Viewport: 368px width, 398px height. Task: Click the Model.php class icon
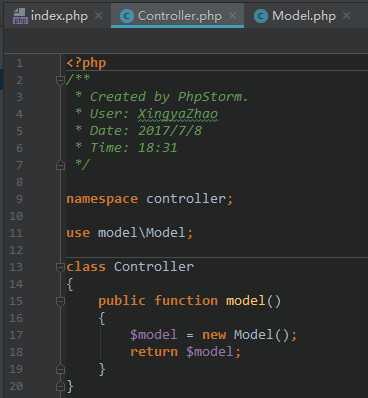pos(261,16)
